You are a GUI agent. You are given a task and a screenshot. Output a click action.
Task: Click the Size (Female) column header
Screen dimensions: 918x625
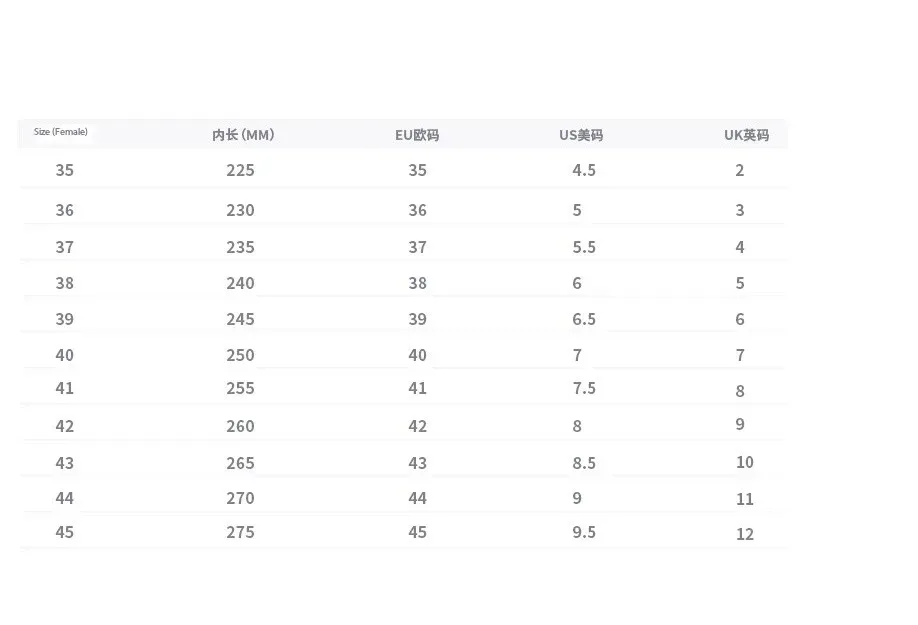click(x=61, y=132)
